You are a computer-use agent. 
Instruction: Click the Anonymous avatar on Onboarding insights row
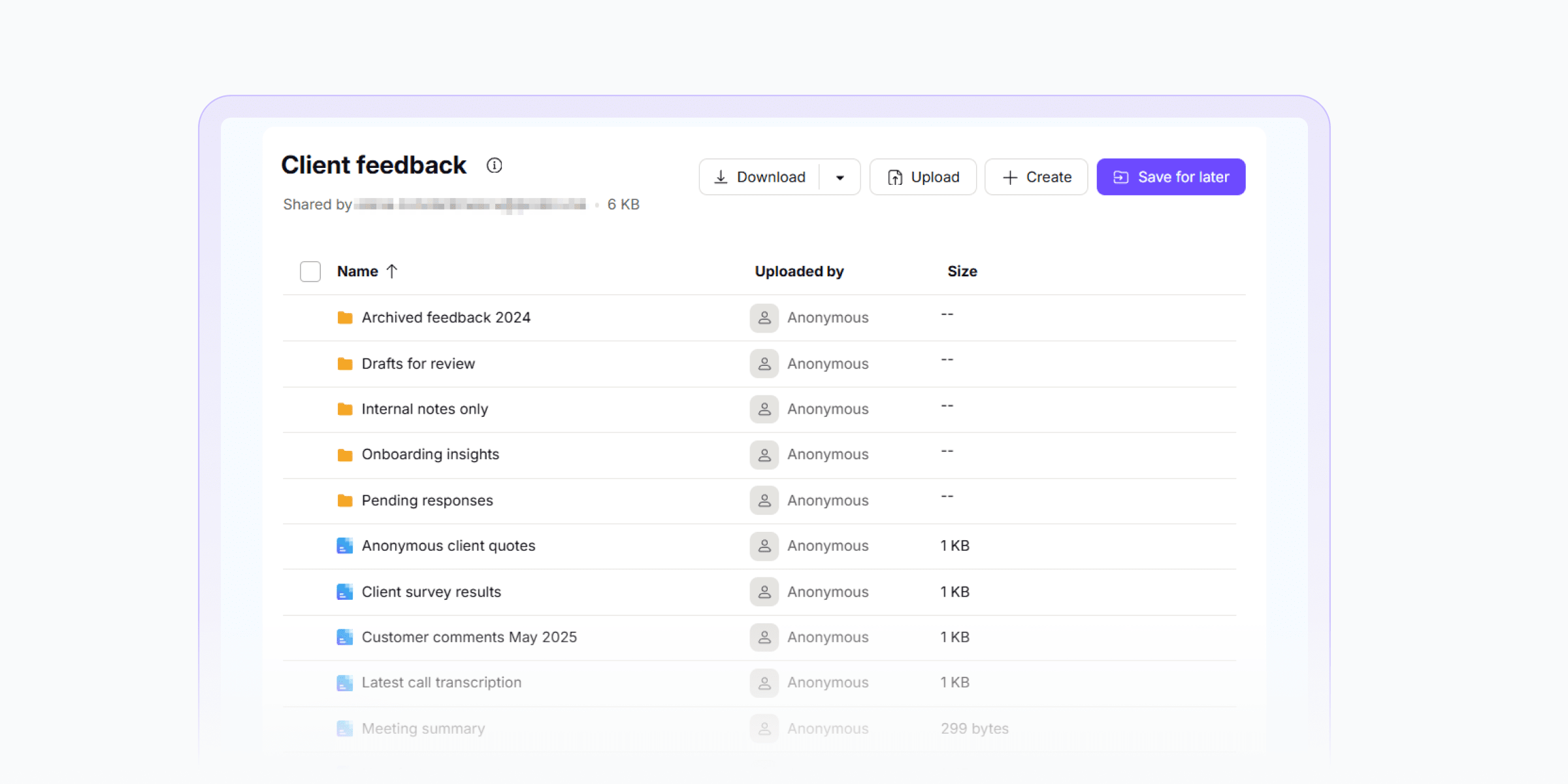[764, 455]
